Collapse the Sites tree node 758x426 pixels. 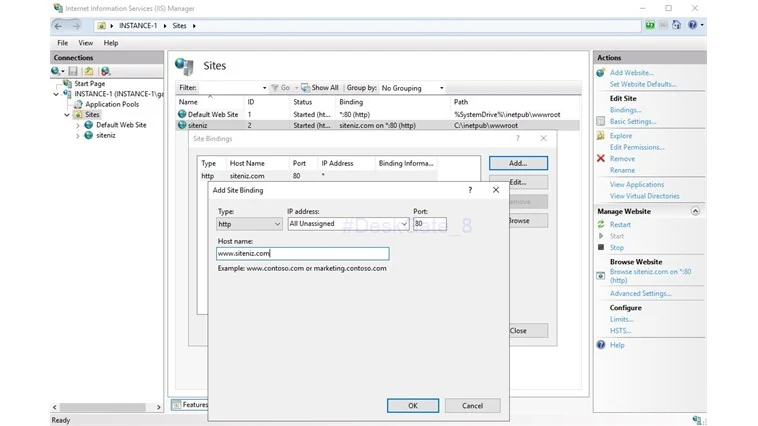pyautogui.click(x=67, y=115)
